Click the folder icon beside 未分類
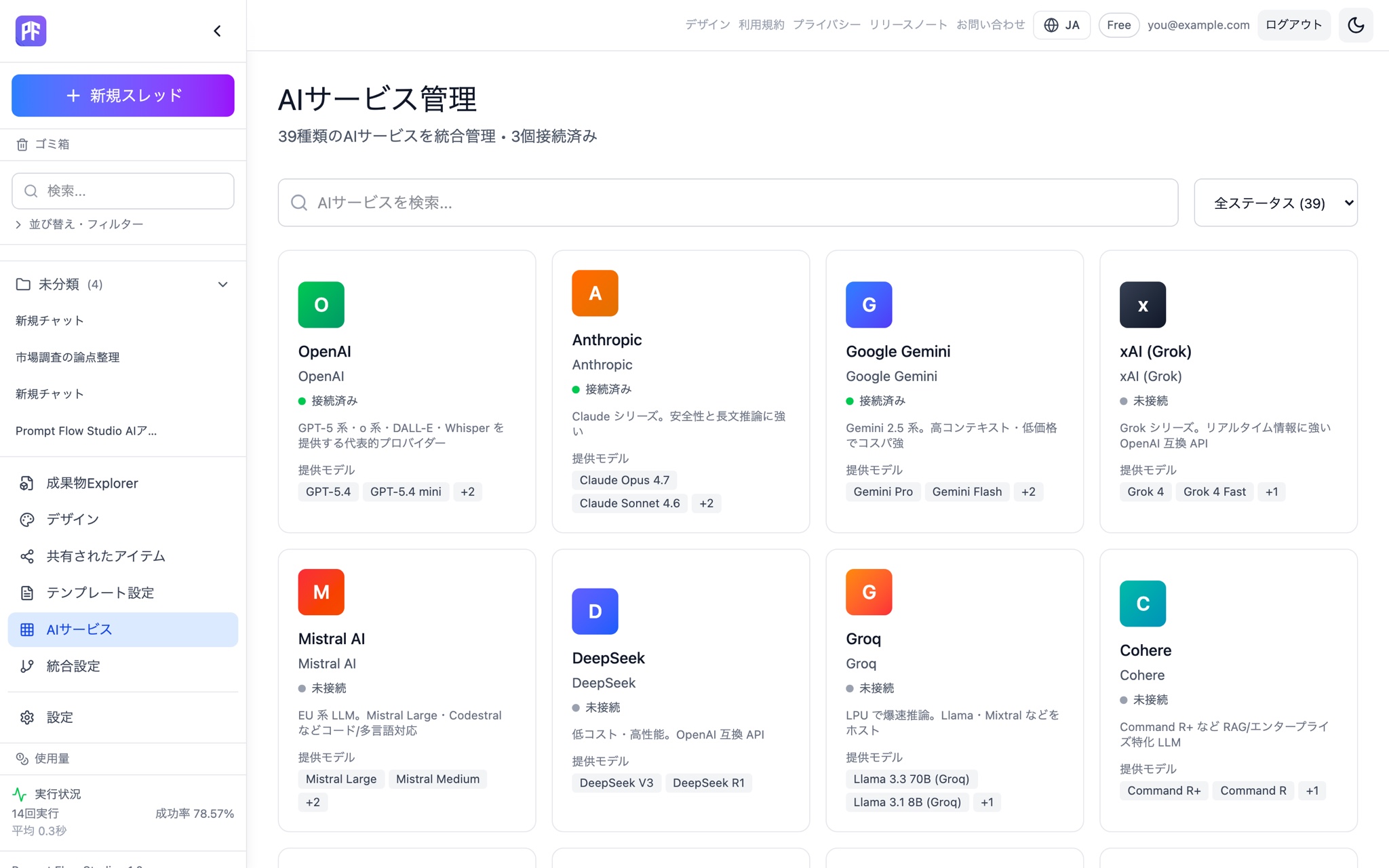Screen dimensions: 1389x868 [x=23, y=284]
